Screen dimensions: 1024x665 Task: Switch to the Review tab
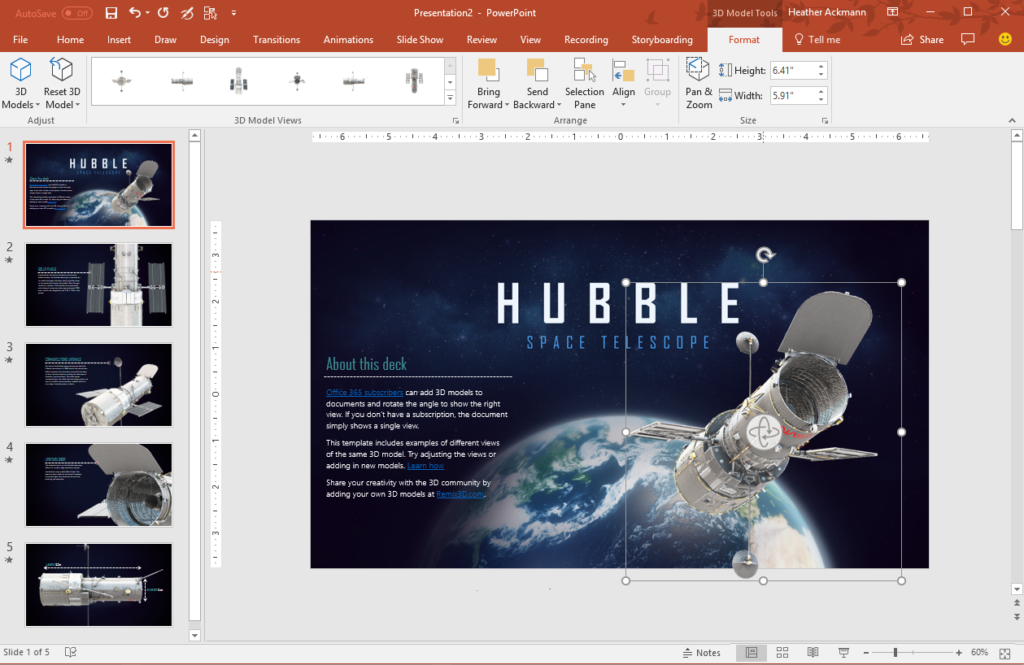pyautogui.click(x=481, y=40)
